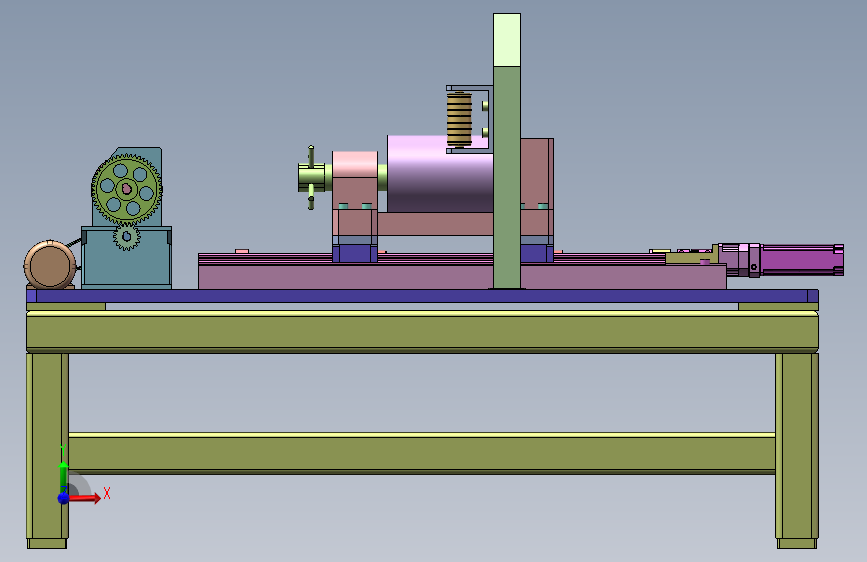Pick the crank handle hub at the spindle's left end
Image resolution: width=867 pixels, height=562 pixels.
311,177
